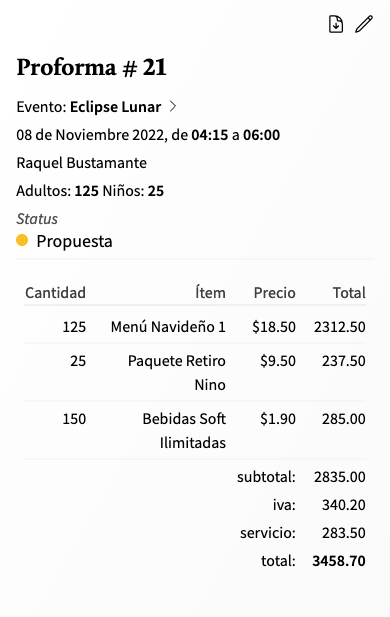Click the Precio column header
The height and width of the screenshot is (617, 390).
[275, 293]
